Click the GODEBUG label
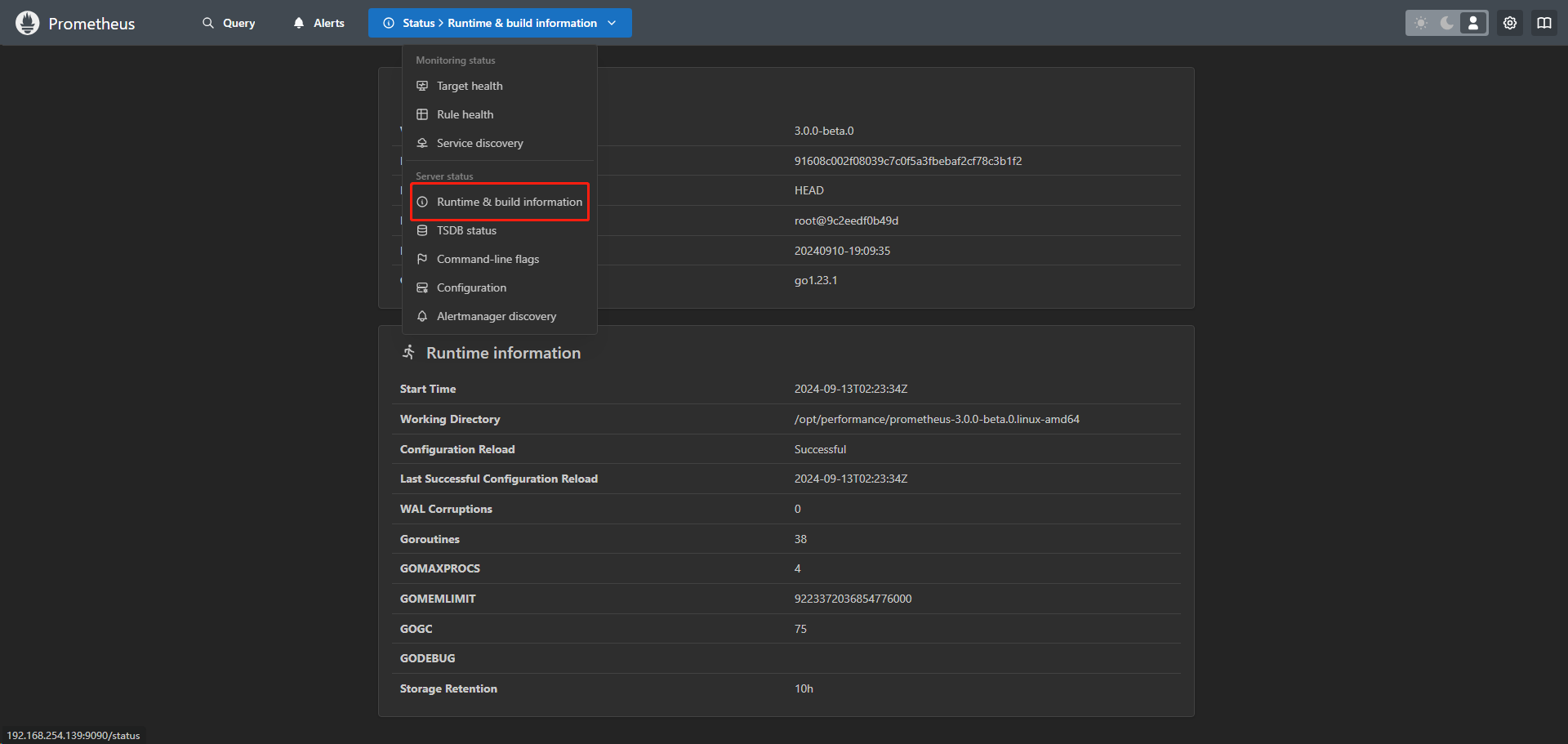The image size is (1568, 744). (x=427, y=658)
